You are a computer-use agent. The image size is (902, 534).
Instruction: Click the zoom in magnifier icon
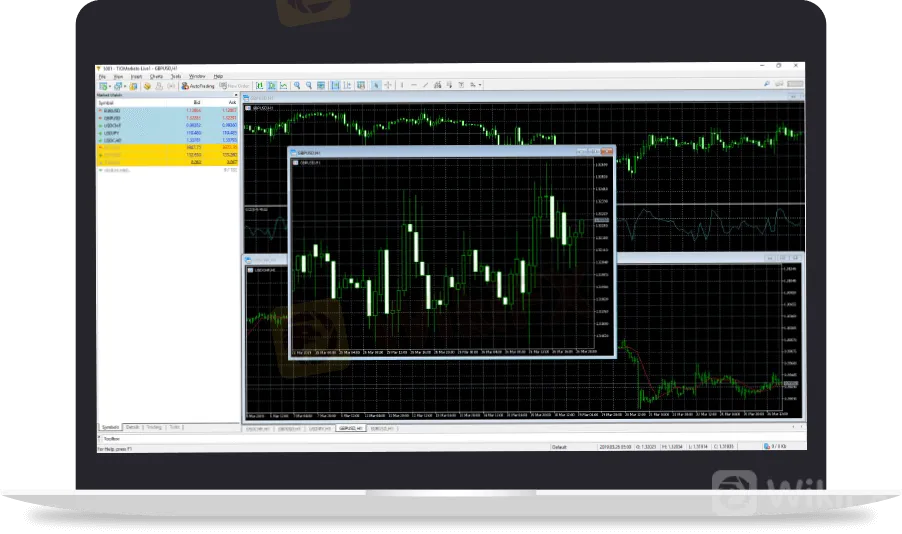point(298,85)
